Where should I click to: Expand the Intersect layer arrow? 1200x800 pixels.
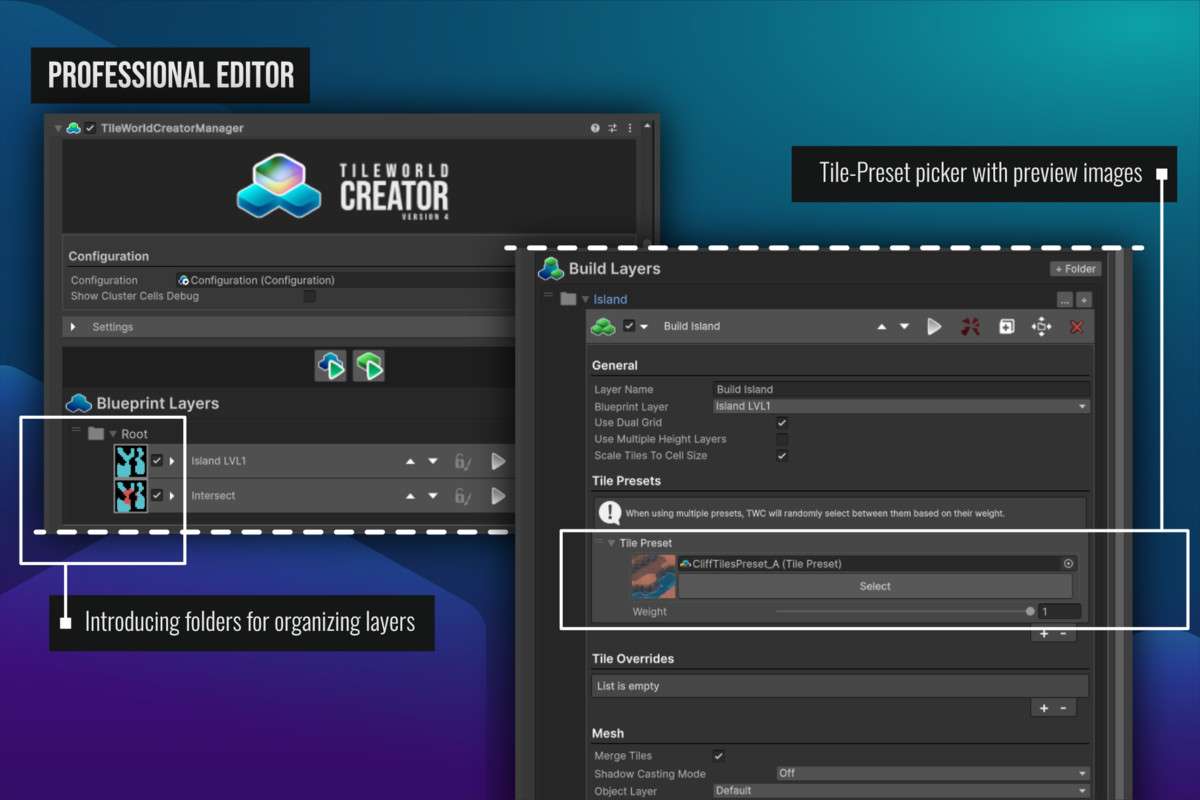172,495
